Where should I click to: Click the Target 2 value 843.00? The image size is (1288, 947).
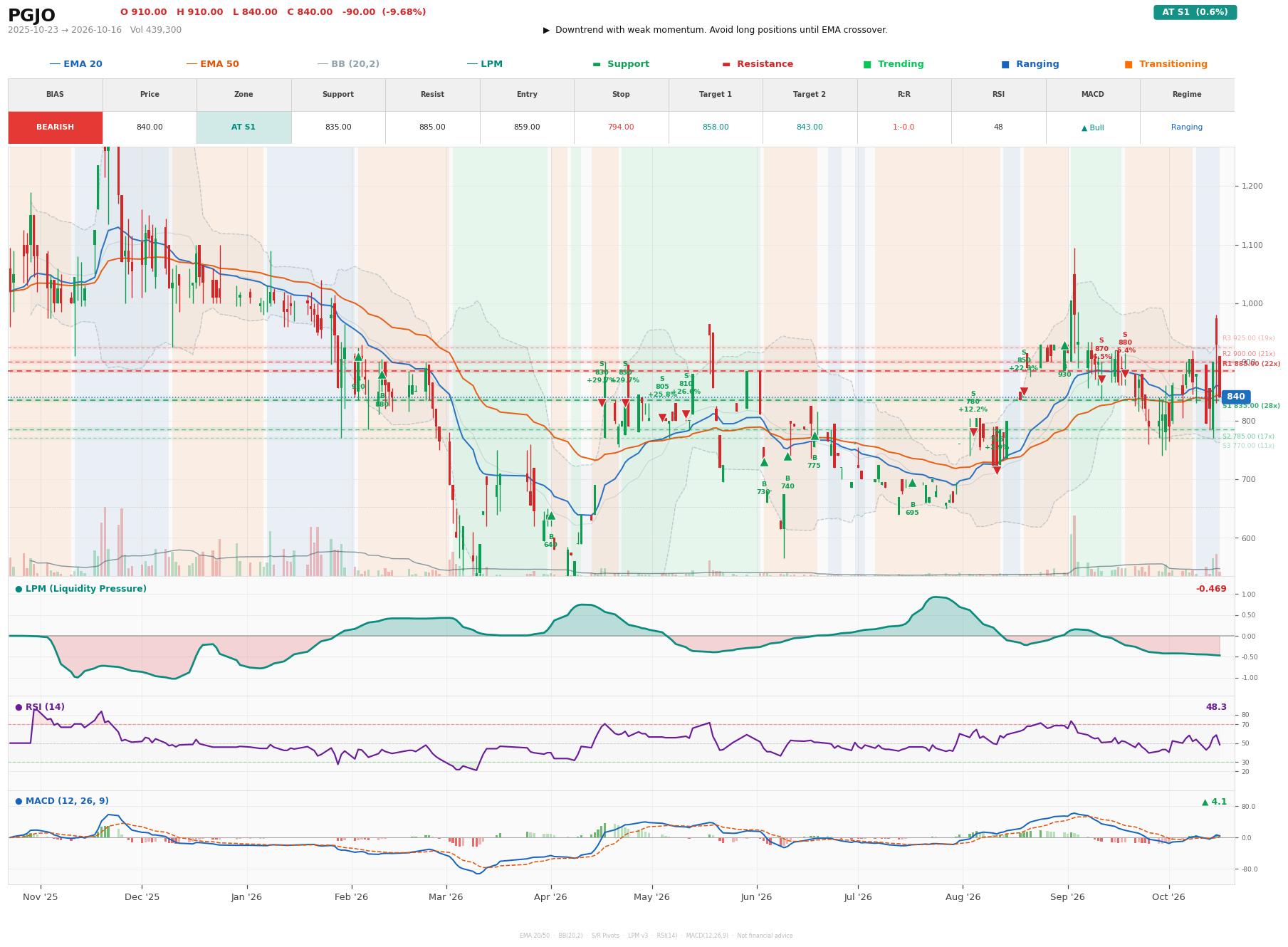coord(810,127)
